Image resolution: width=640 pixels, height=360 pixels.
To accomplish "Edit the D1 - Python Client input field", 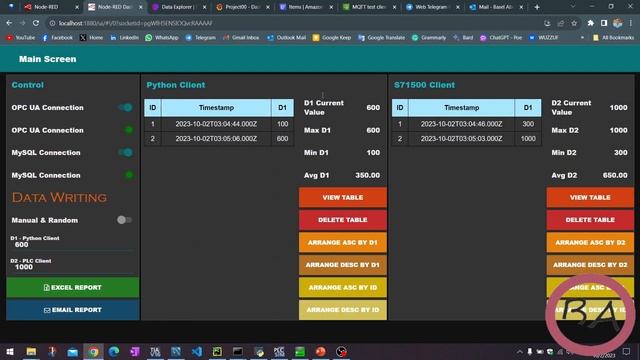I will pos(72,244).
